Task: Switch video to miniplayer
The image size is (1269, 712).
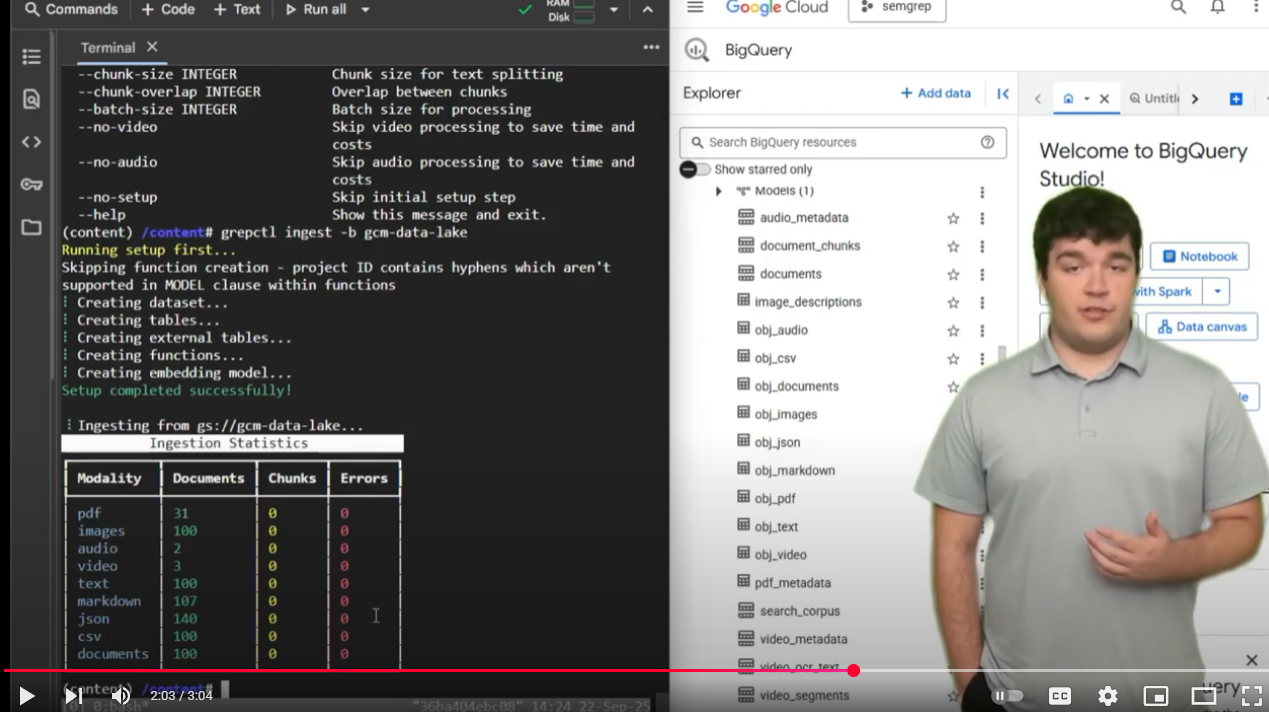Action: point(1155,696)
